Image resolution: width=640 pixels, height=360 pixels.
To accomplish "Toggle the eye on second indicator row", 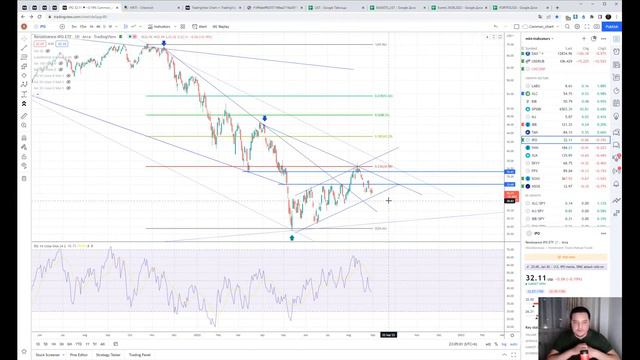I will point(76,57).
